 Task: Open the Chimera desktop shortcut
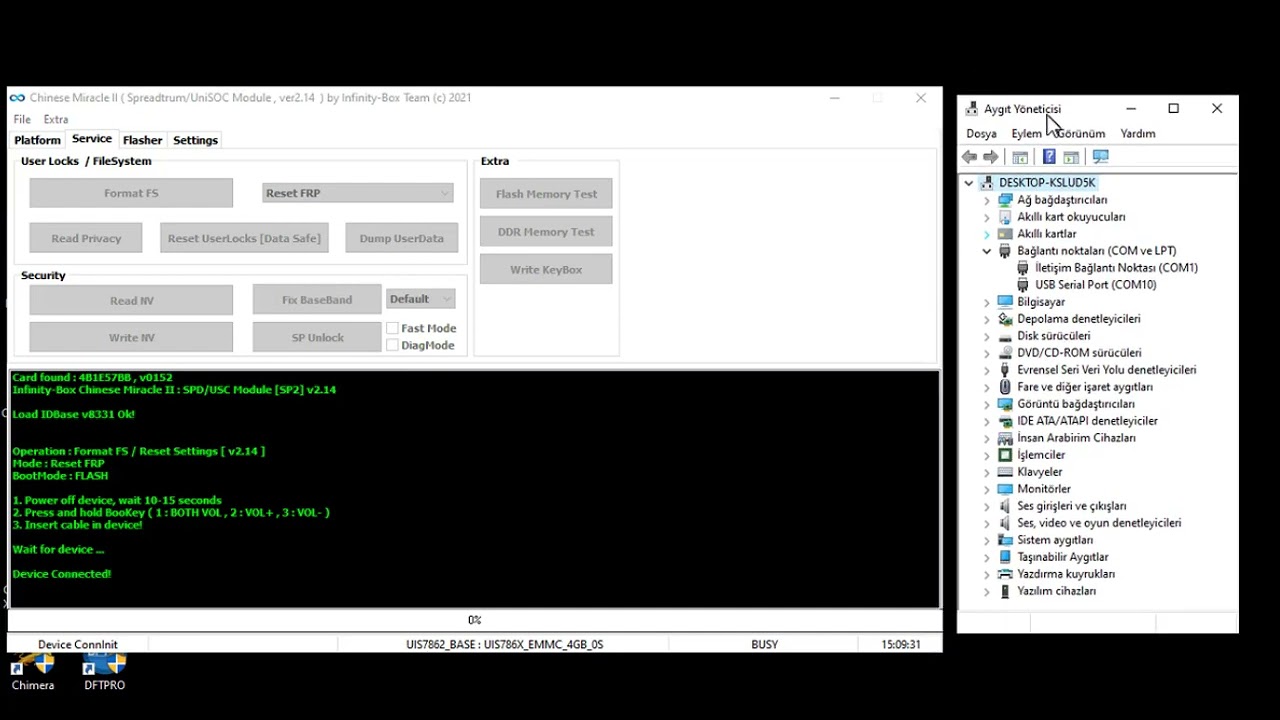pos(33,672)
